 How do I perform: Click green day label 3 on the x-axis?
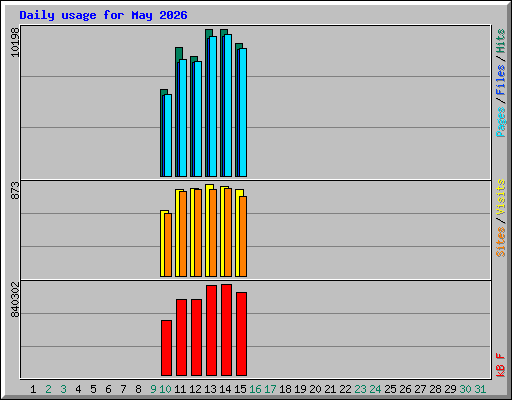63,389
